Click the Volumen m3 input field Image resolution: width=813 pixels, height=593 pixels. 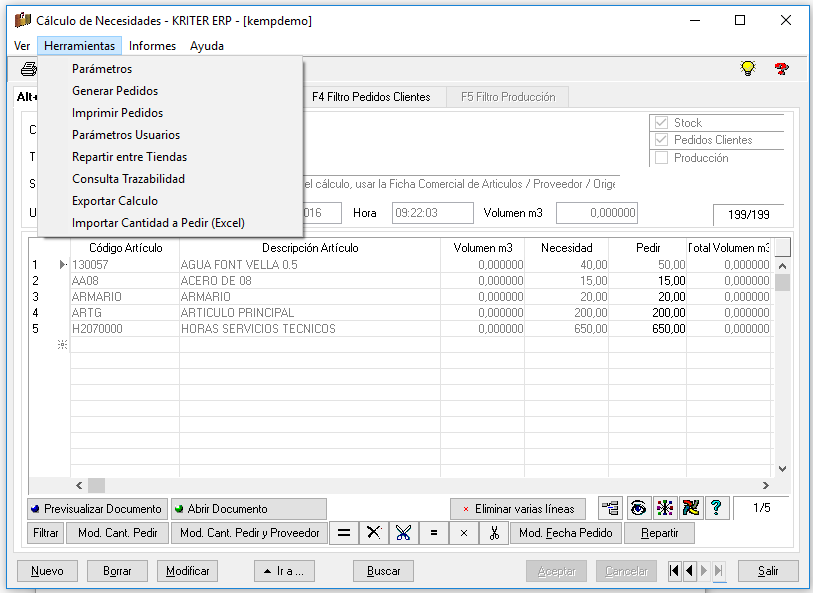click(x=597, y=213)
